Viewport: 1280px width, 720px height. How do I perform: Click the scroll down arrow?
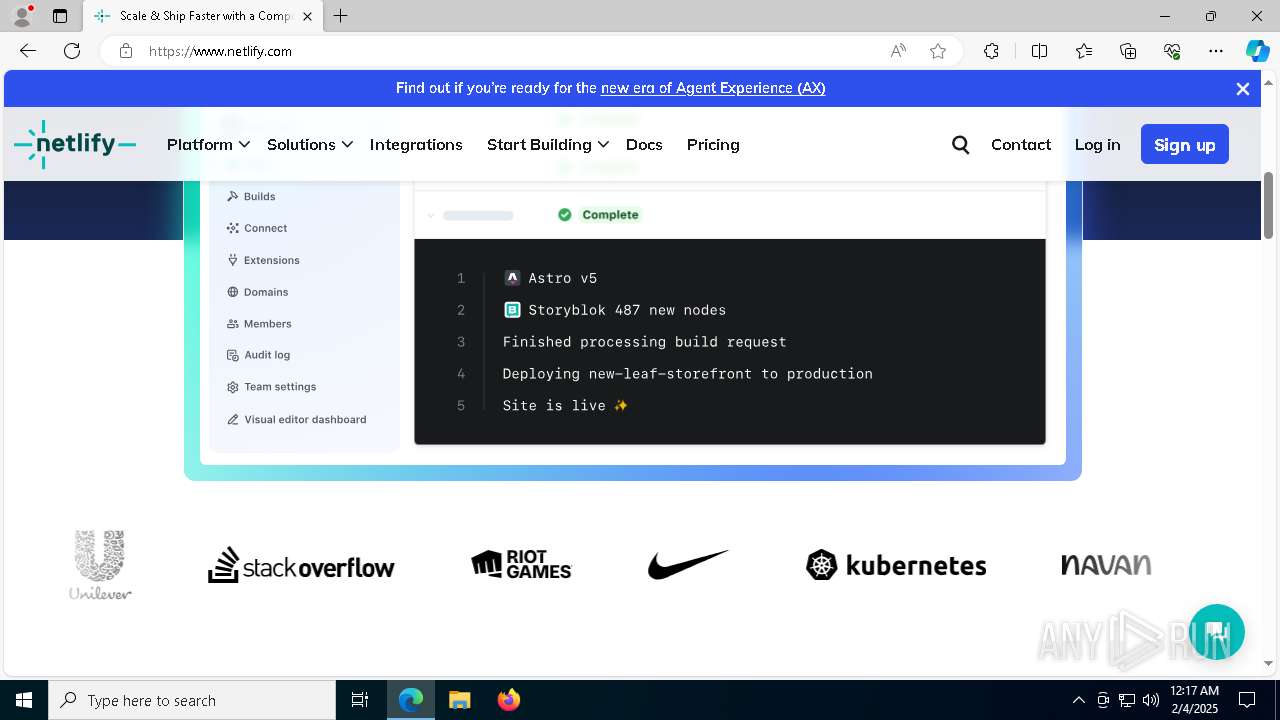pyautogui.click(x=1269, y=663)
